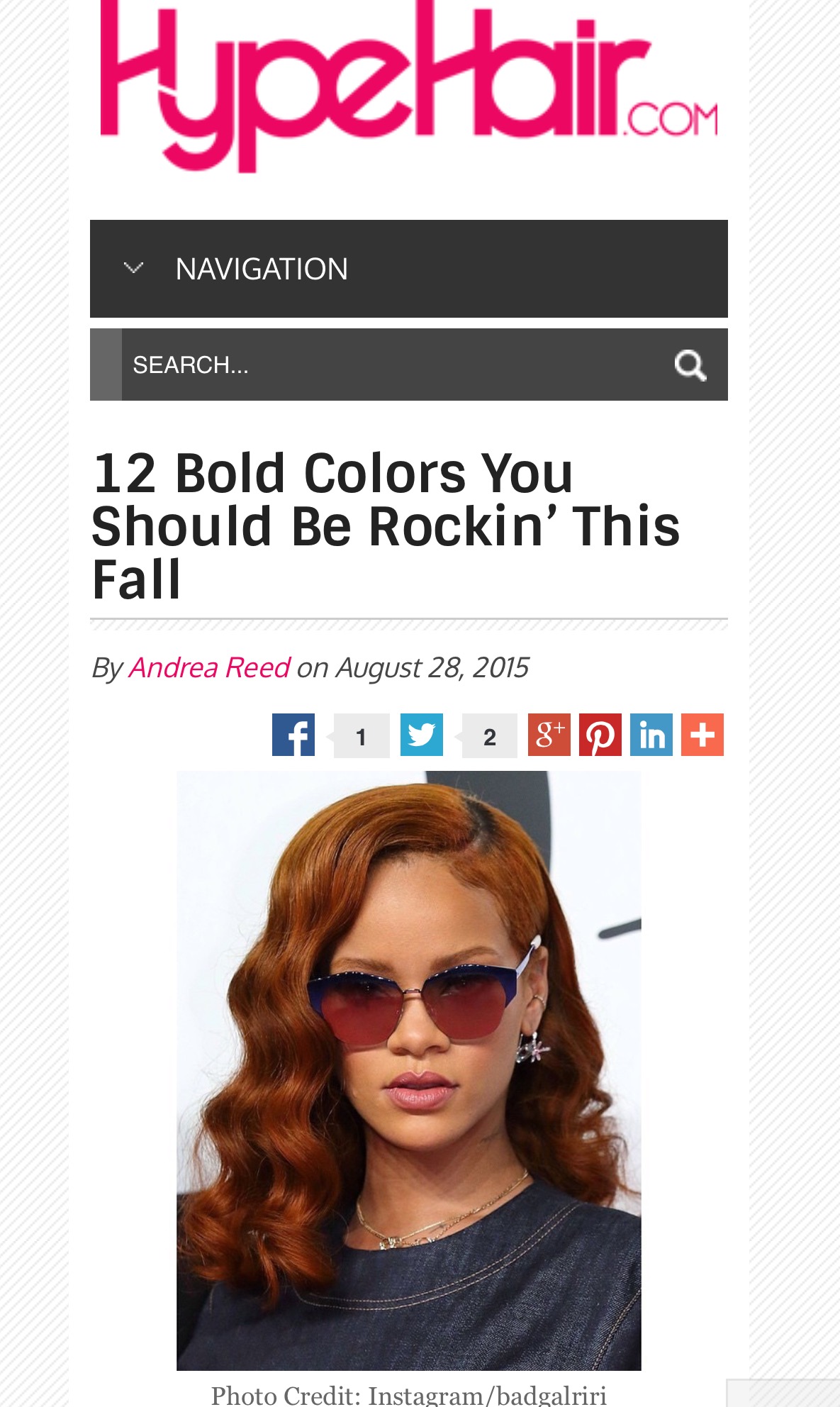Open the NAVIGATION menu bar
Image resolution: width=840 pixels, height=1407 pixels.
point(409,269)
